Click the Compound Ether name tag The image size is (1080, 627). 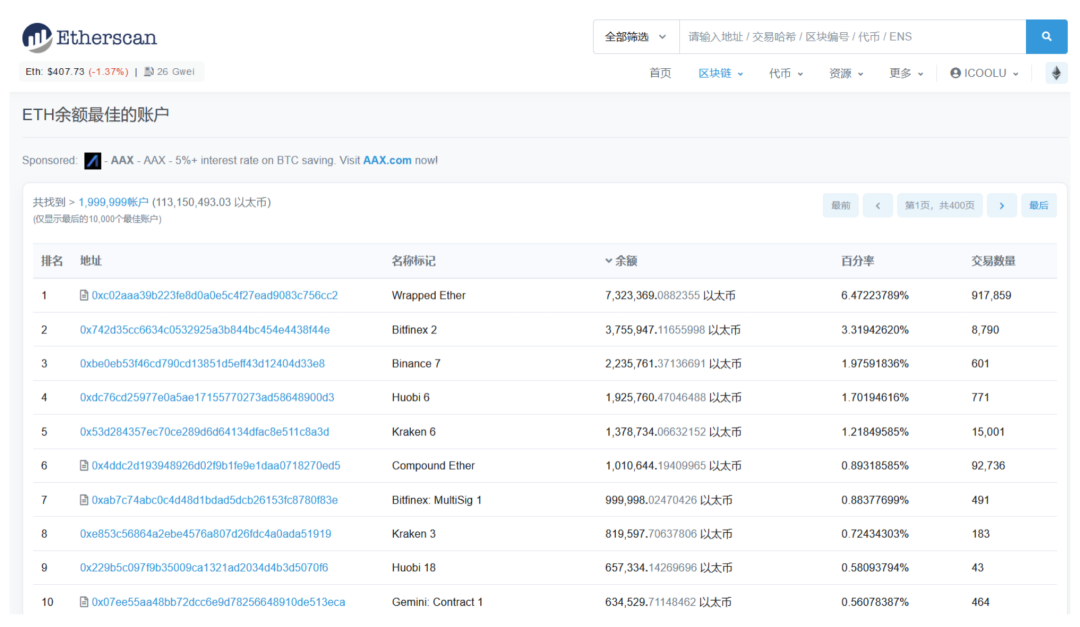click(433, 466)
